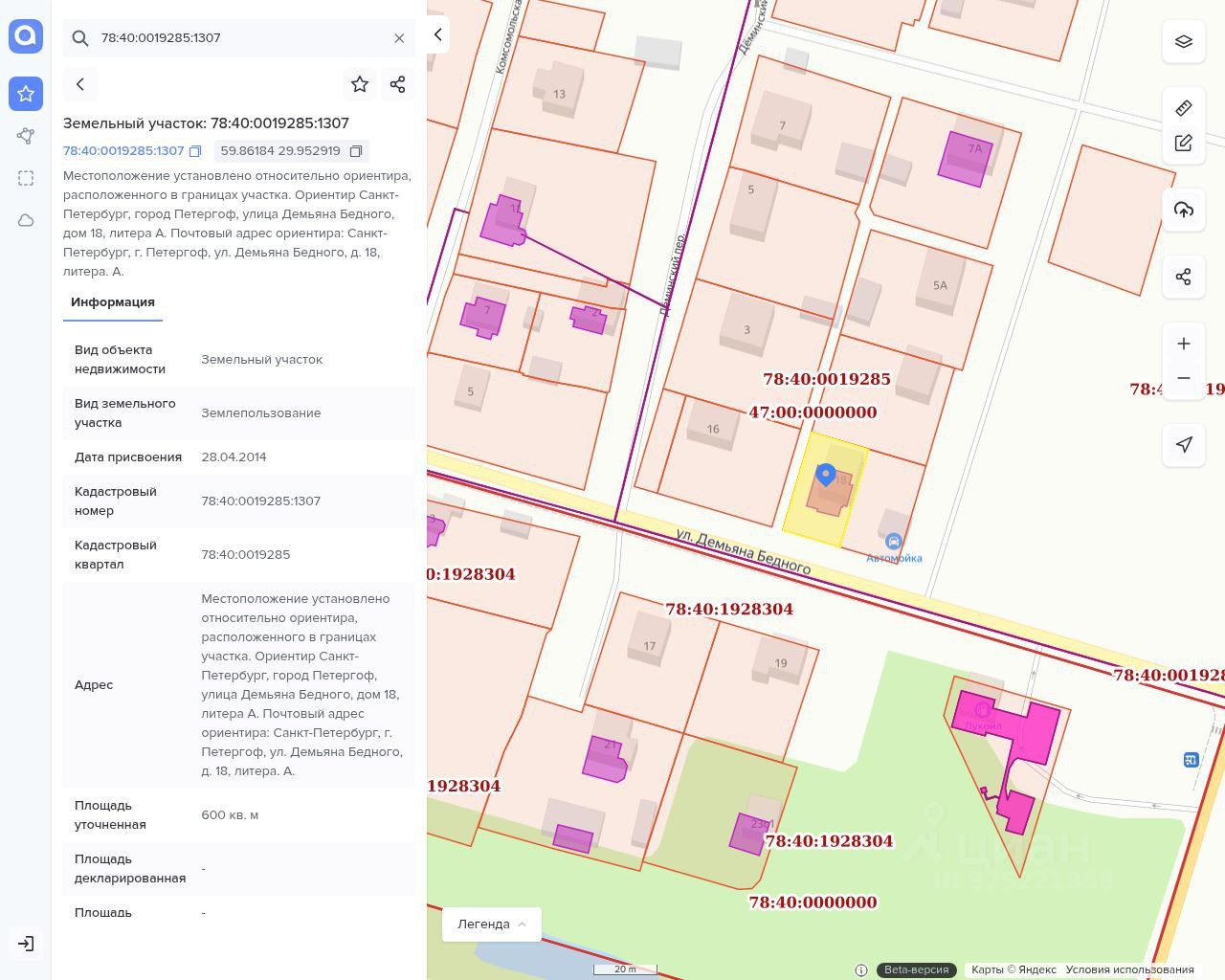This screenshot has width=1225, height=980.
Task: Zoom out with the minus button
Action: tap(1184, 378)
